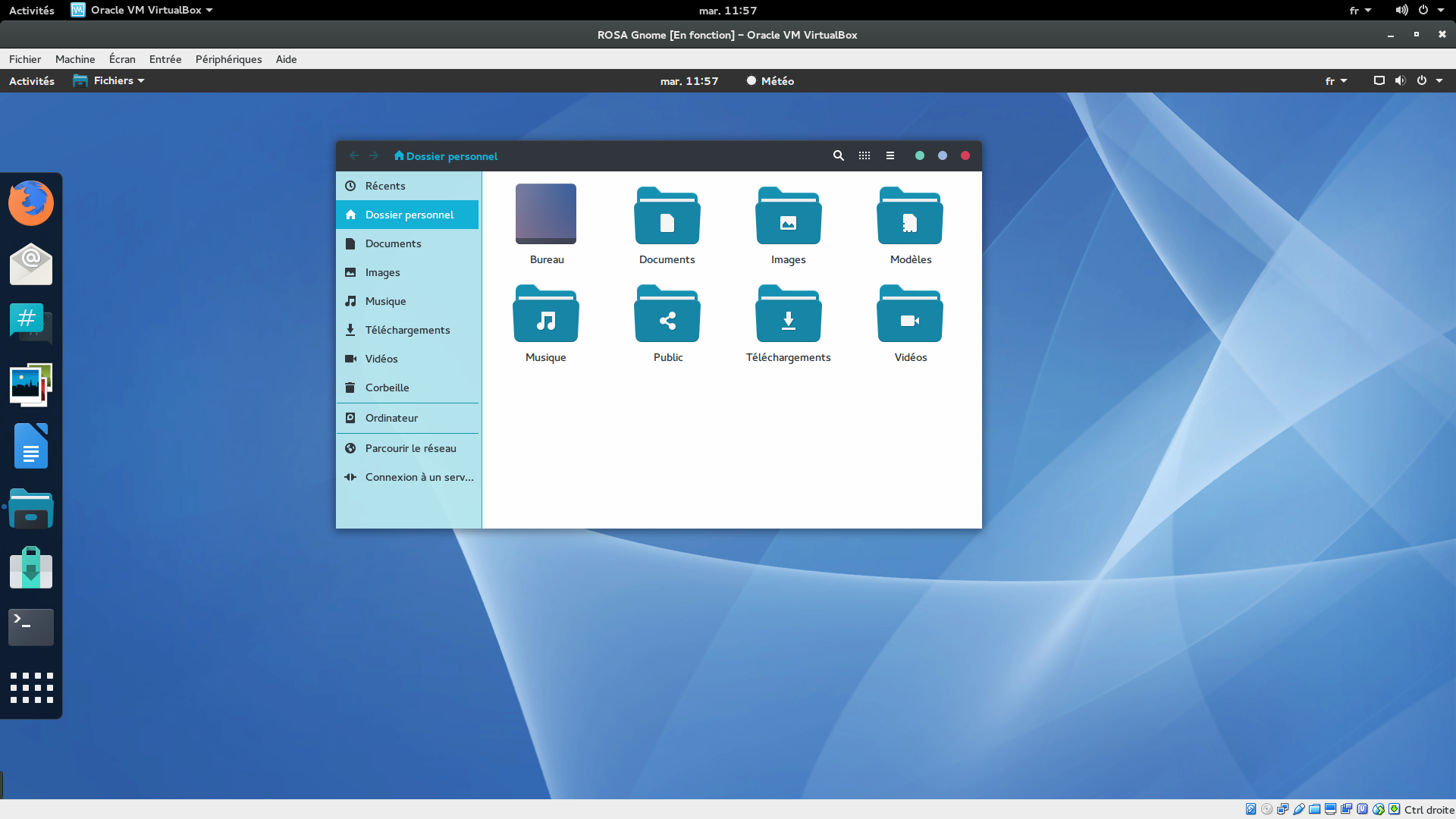
Task: Open the Terminal from the dock
Action: pyautogui.click(x=31, y=627)
